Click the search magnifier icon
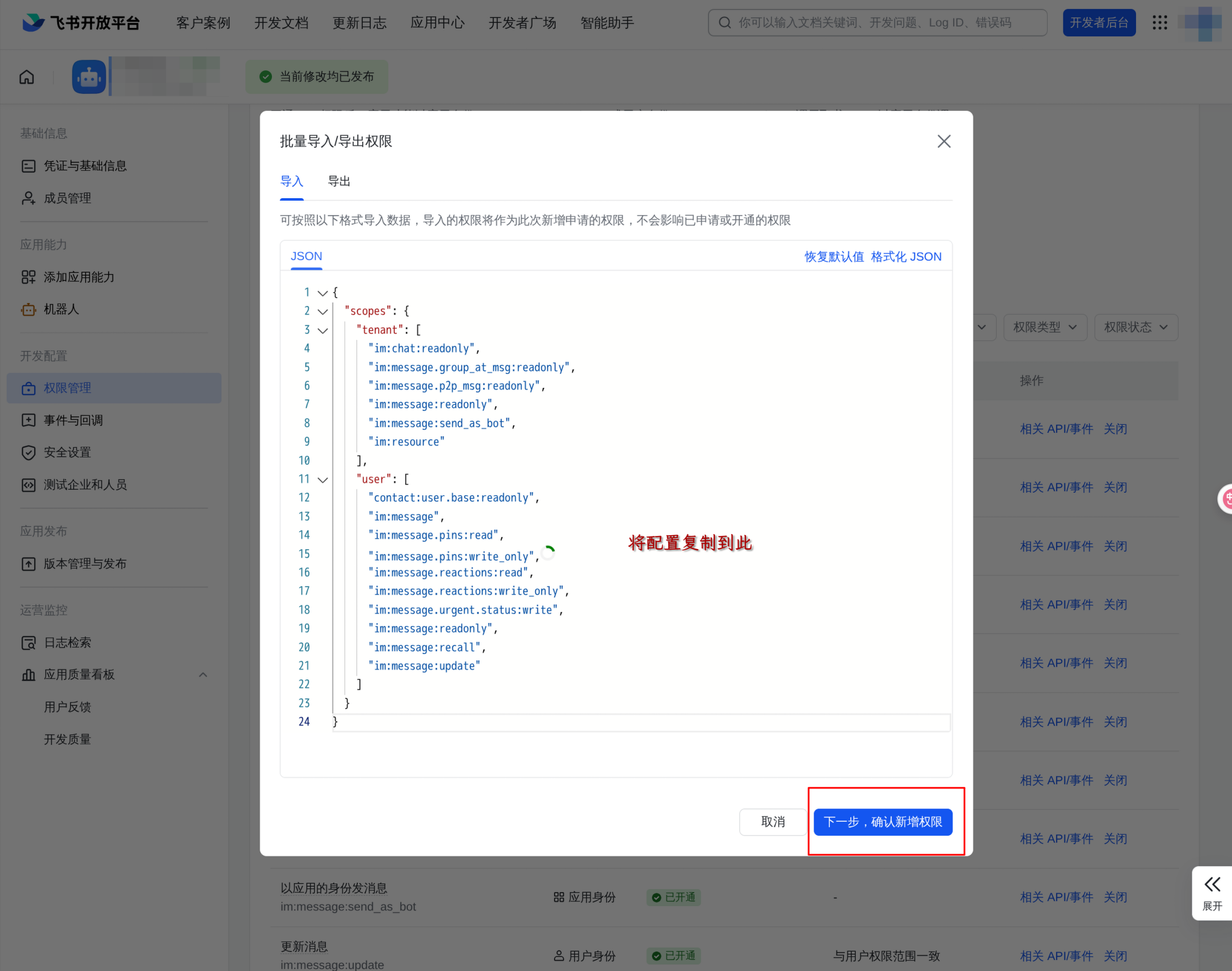Image resolution: width=1232 pixels, height=971 pixels. point(725,23)
